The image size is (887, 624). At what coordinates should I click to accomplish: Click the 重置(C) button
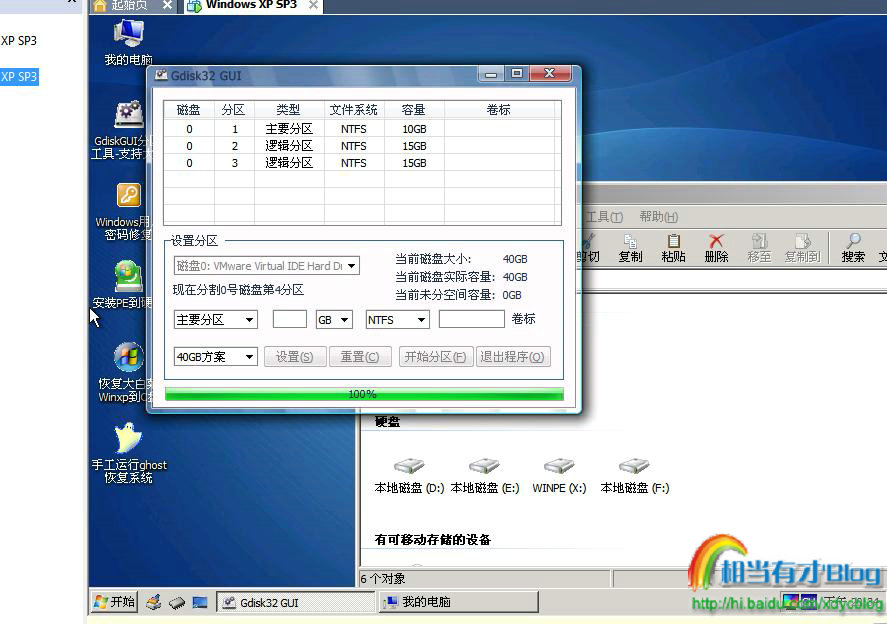(x=360, y=357)
